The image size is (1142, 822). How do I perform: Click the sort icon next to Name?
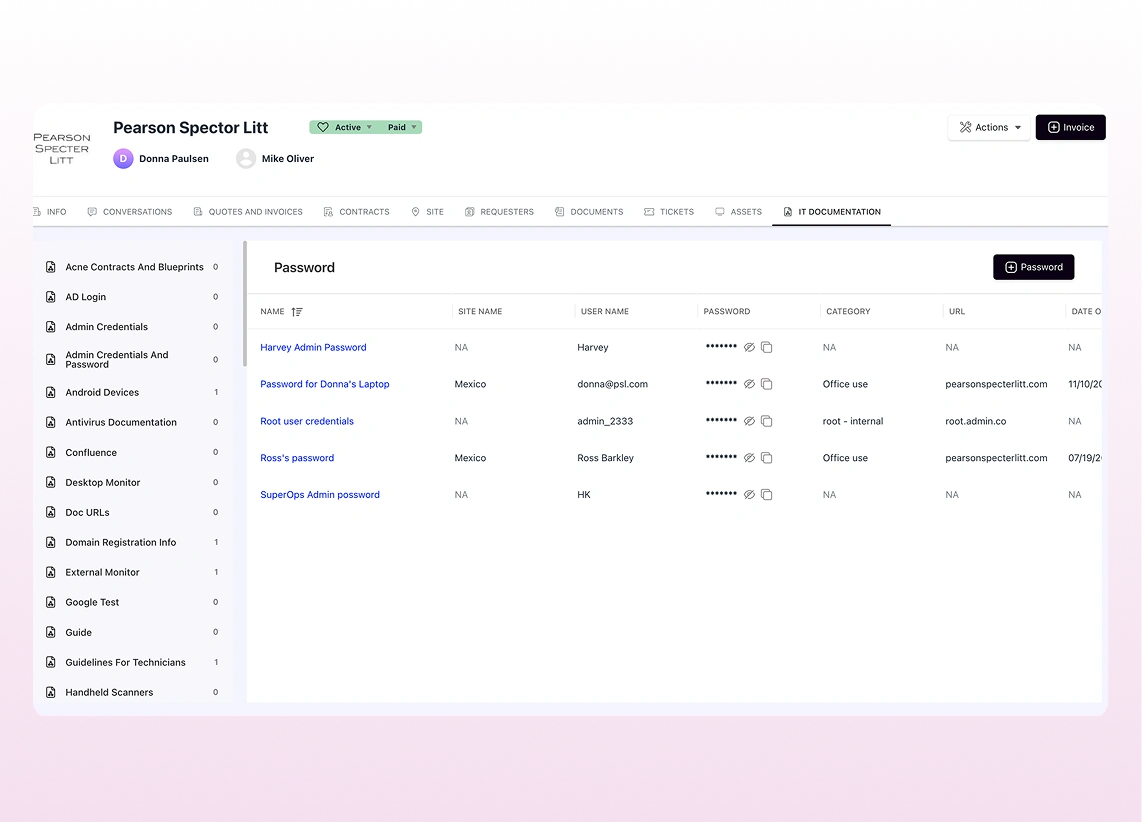[297, 312]
